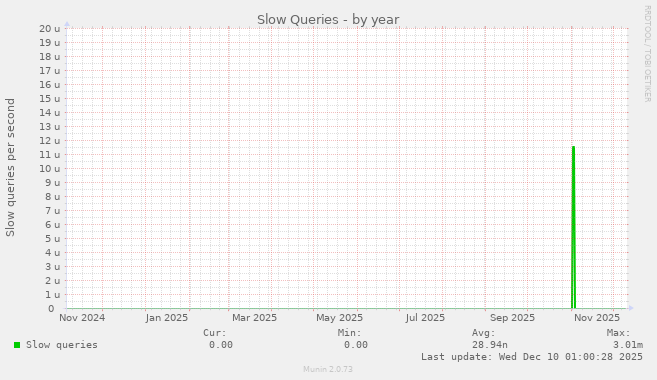Image resolution: width=657 pixels, height=380 pixels.
Task: Click the green spike in the graph
Action: 573,227
